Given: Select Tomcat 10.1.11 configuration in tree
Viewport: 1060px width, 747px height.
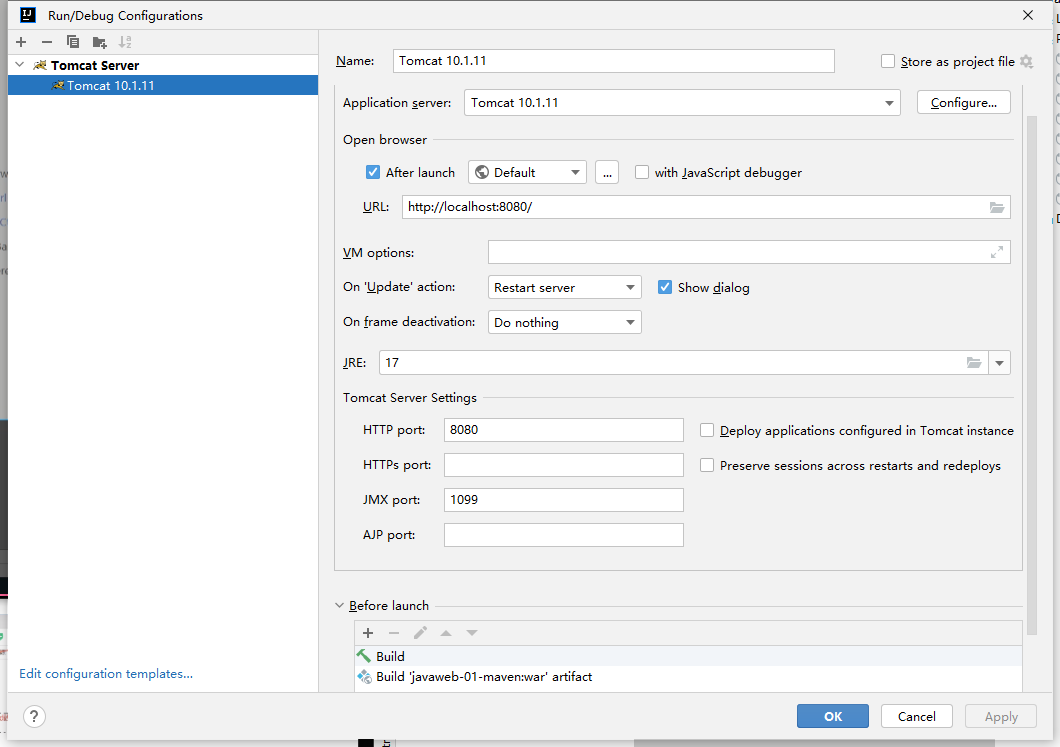Looking at the screenshot, I should pos(163,85).
